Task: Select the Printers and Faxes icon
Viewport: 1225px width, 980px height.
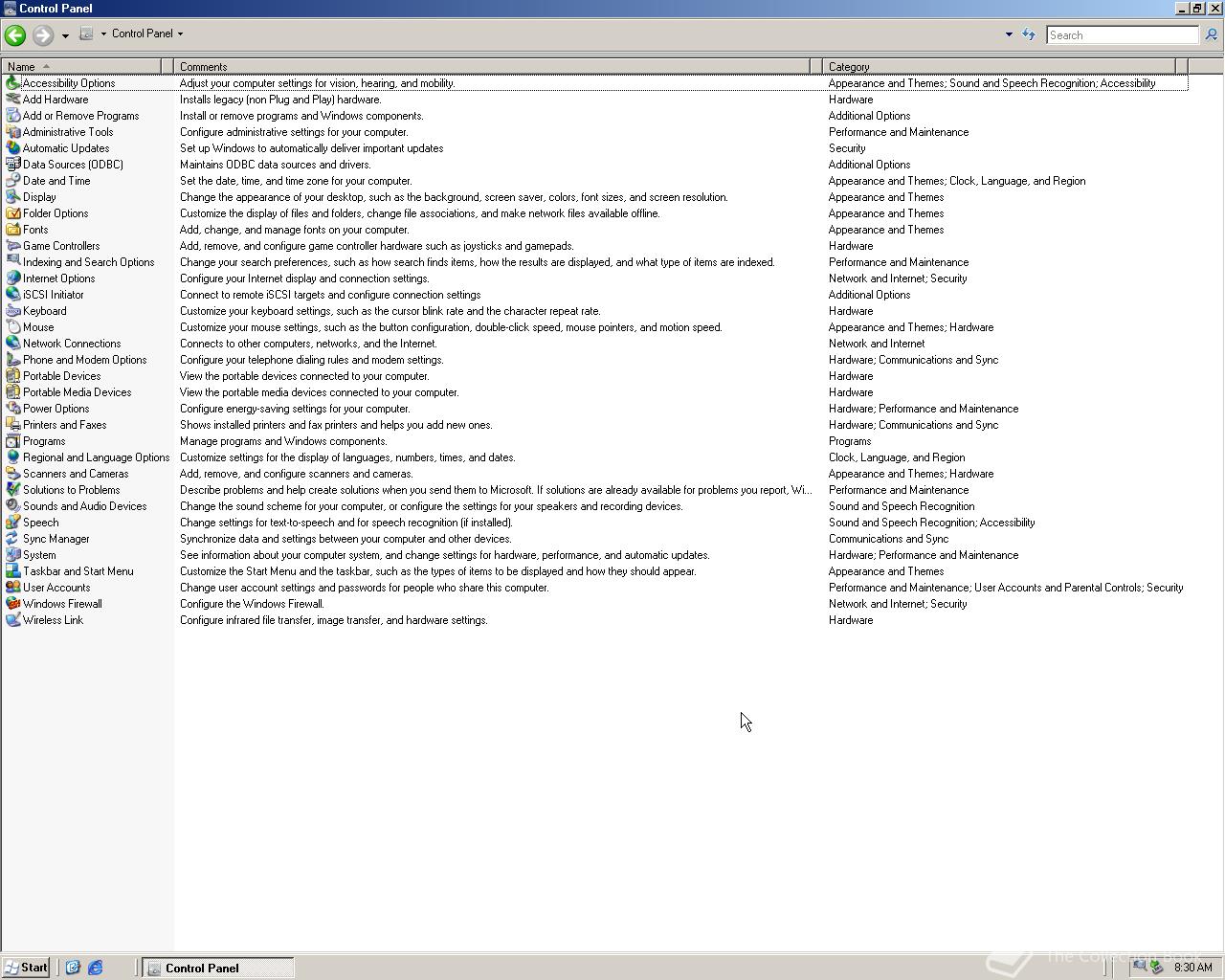Action: [12, 425]
